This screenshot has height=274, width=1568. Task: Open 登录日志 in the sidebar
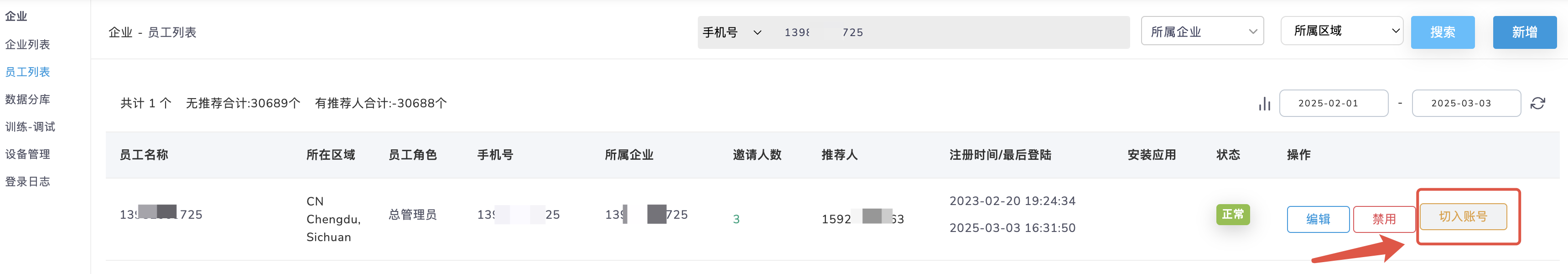click(x=27, y=181)
